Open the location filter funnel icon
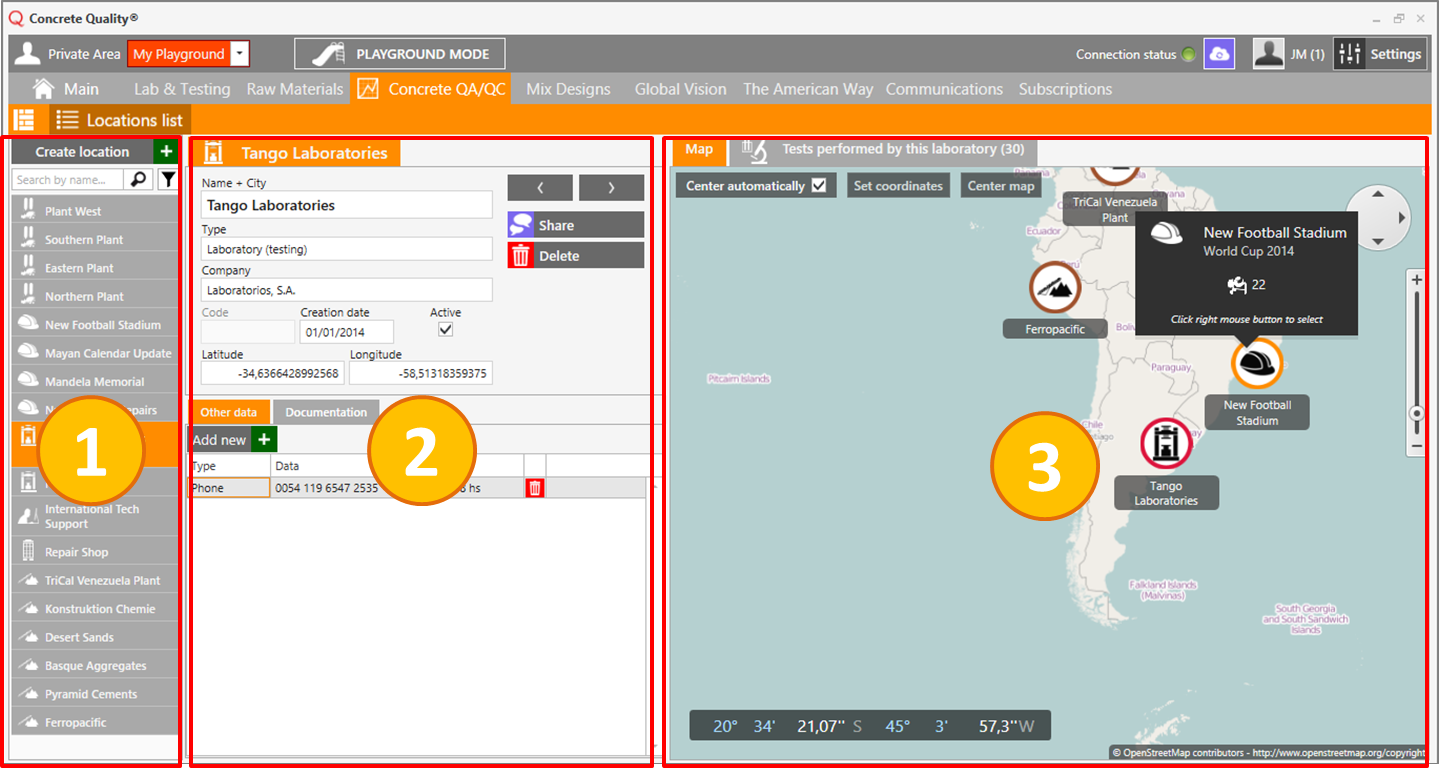Screen dimensions: 1439x768 pyautogui.click(x=168, y=180)
